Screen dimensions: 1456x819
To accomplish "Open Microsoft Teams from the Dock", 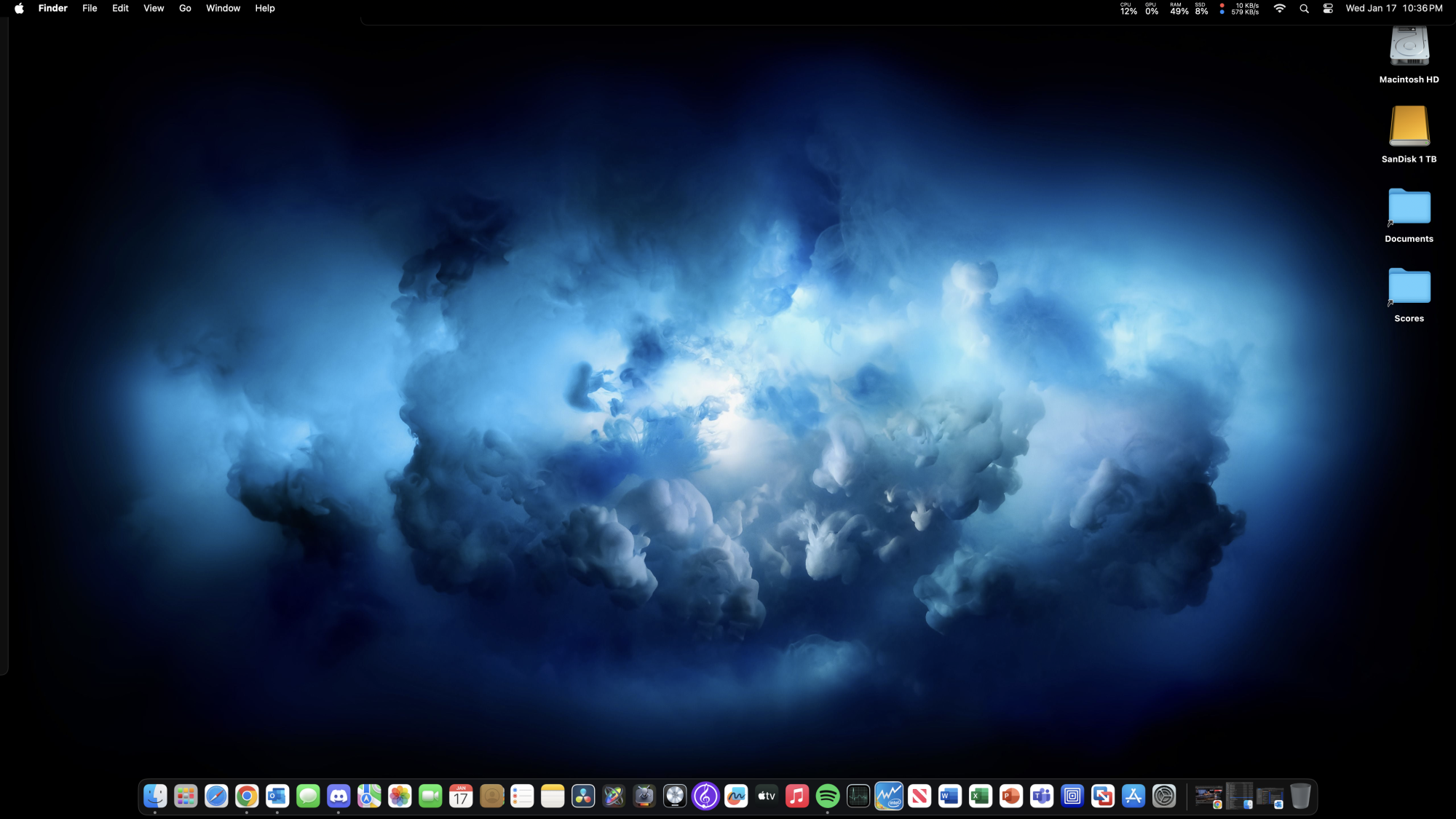I will tap(1042, 796).
